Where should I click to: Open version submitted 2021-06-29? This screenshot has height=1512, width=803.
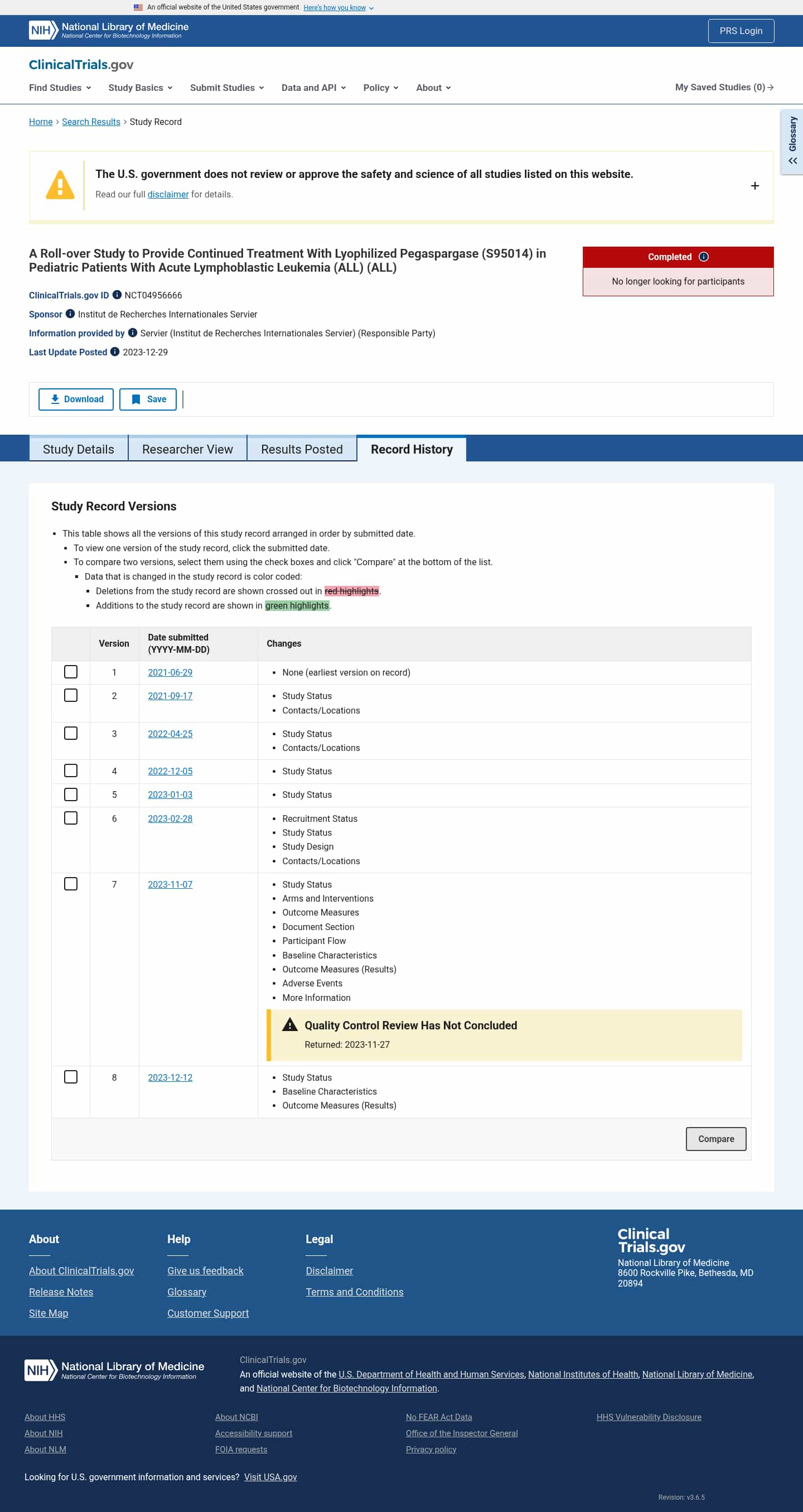(x=170, y=672)
